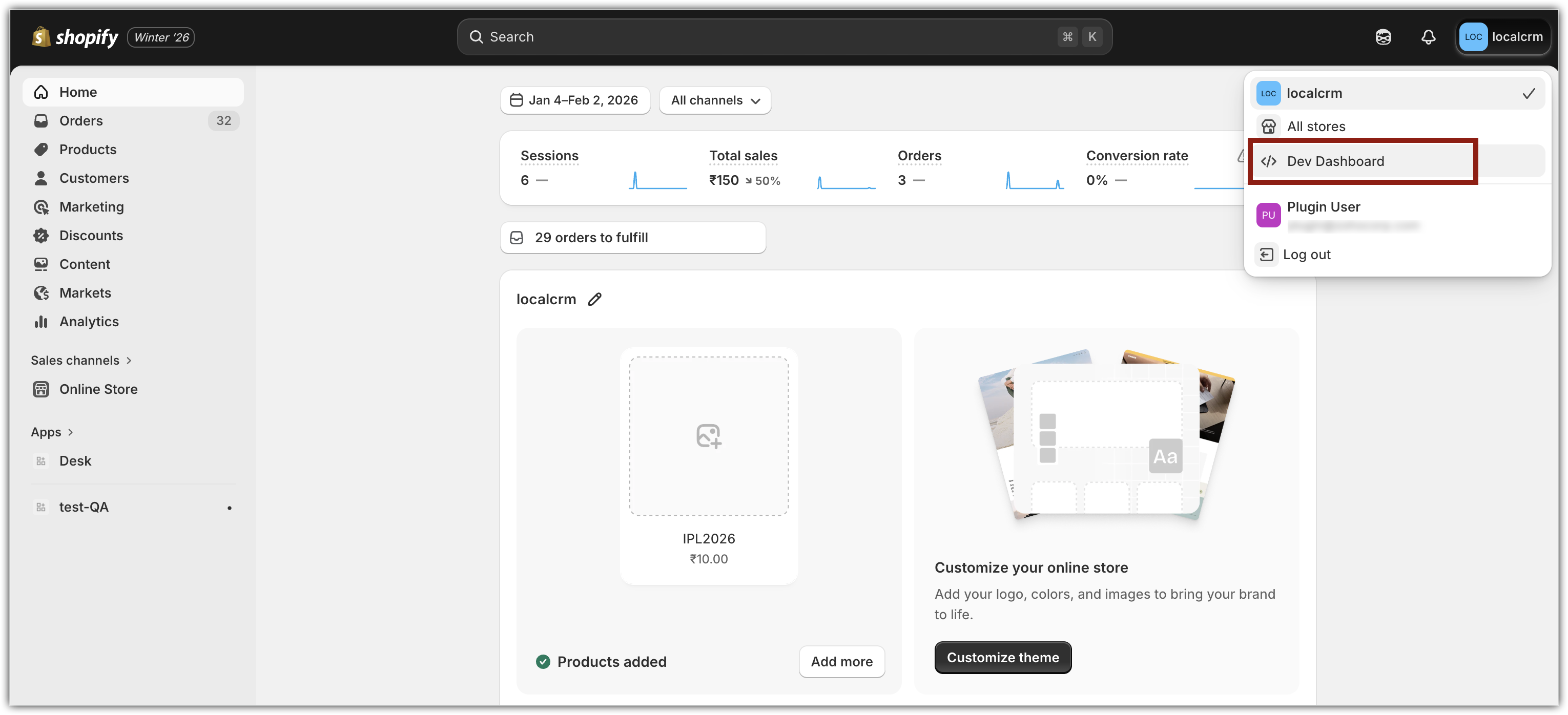This screenshot has width=1568, height=715.
Task: Open the Sidekick assistant icon in header
Action: click(1383, 37)
